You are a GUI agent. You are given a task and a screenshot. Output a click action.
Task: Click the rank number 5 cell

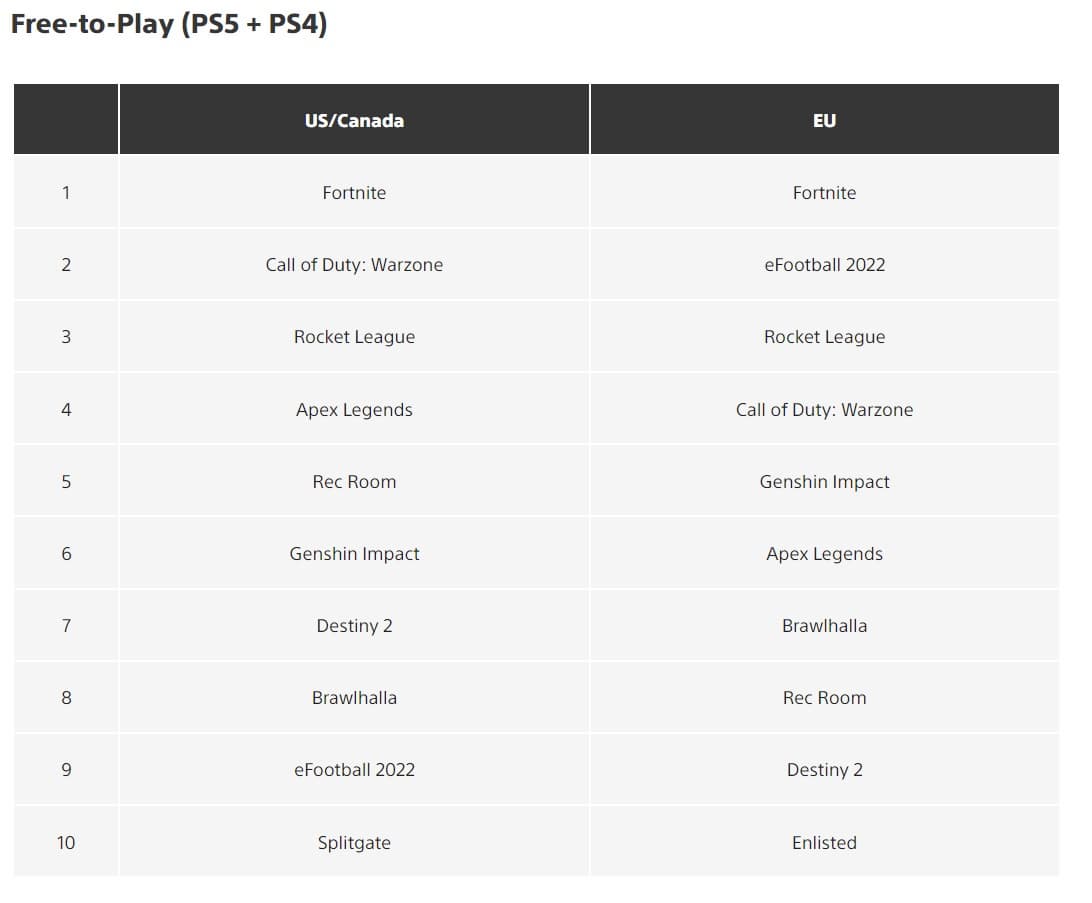pos(66,482)
